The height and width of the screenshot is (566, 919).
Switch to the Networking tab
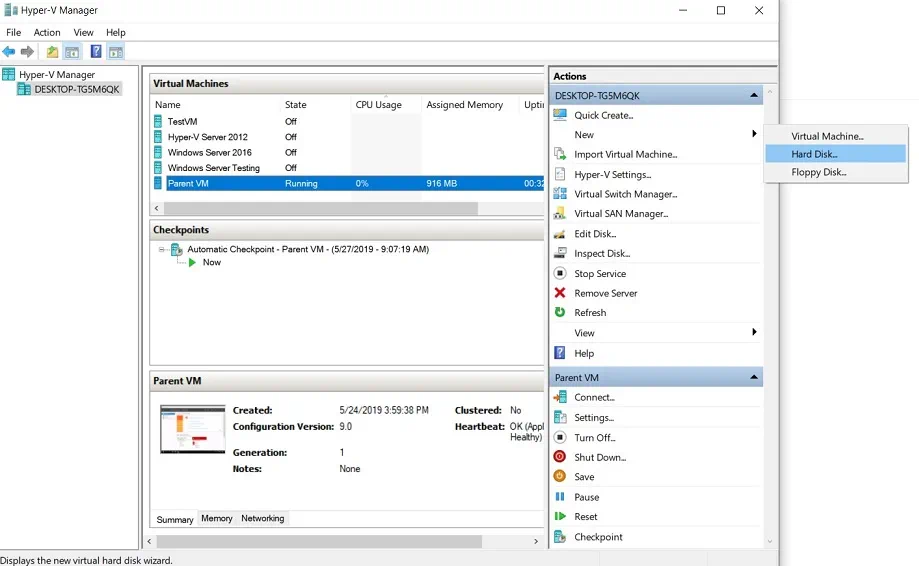pos(262,519)
